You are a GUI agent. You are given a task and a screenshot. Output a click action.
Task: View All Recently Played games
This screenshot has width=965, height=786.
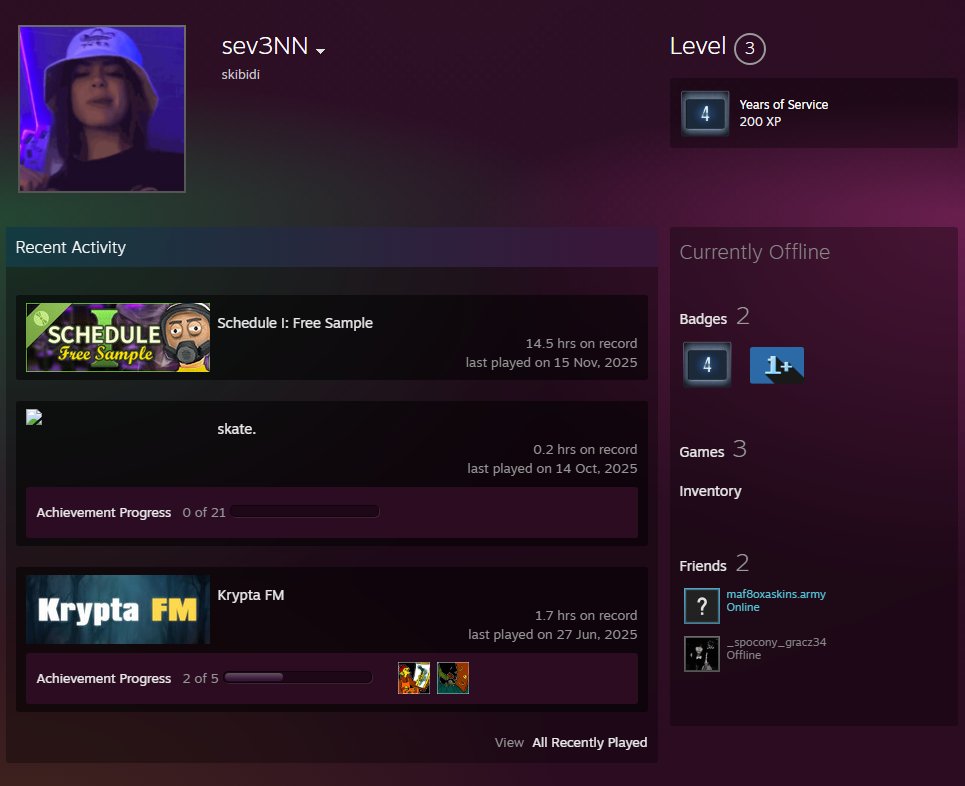click(x=590, y=743)
